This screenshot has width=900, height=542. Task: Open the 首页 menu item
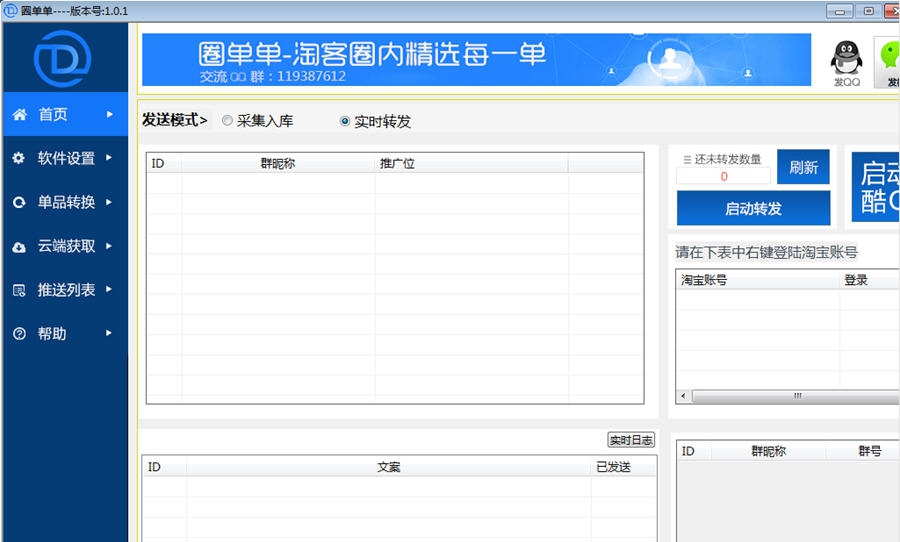[65, 114]
